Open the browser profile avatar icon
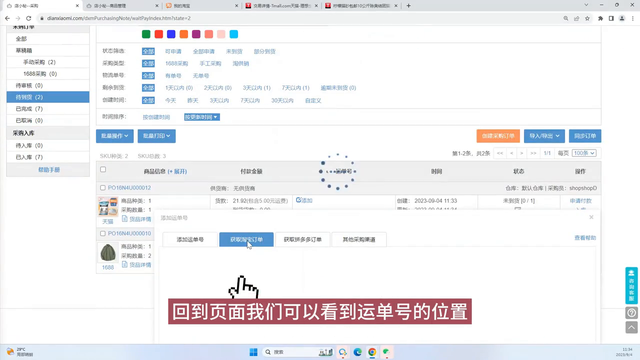This screenshot has height=360, width=640. (x=622, y=18)
